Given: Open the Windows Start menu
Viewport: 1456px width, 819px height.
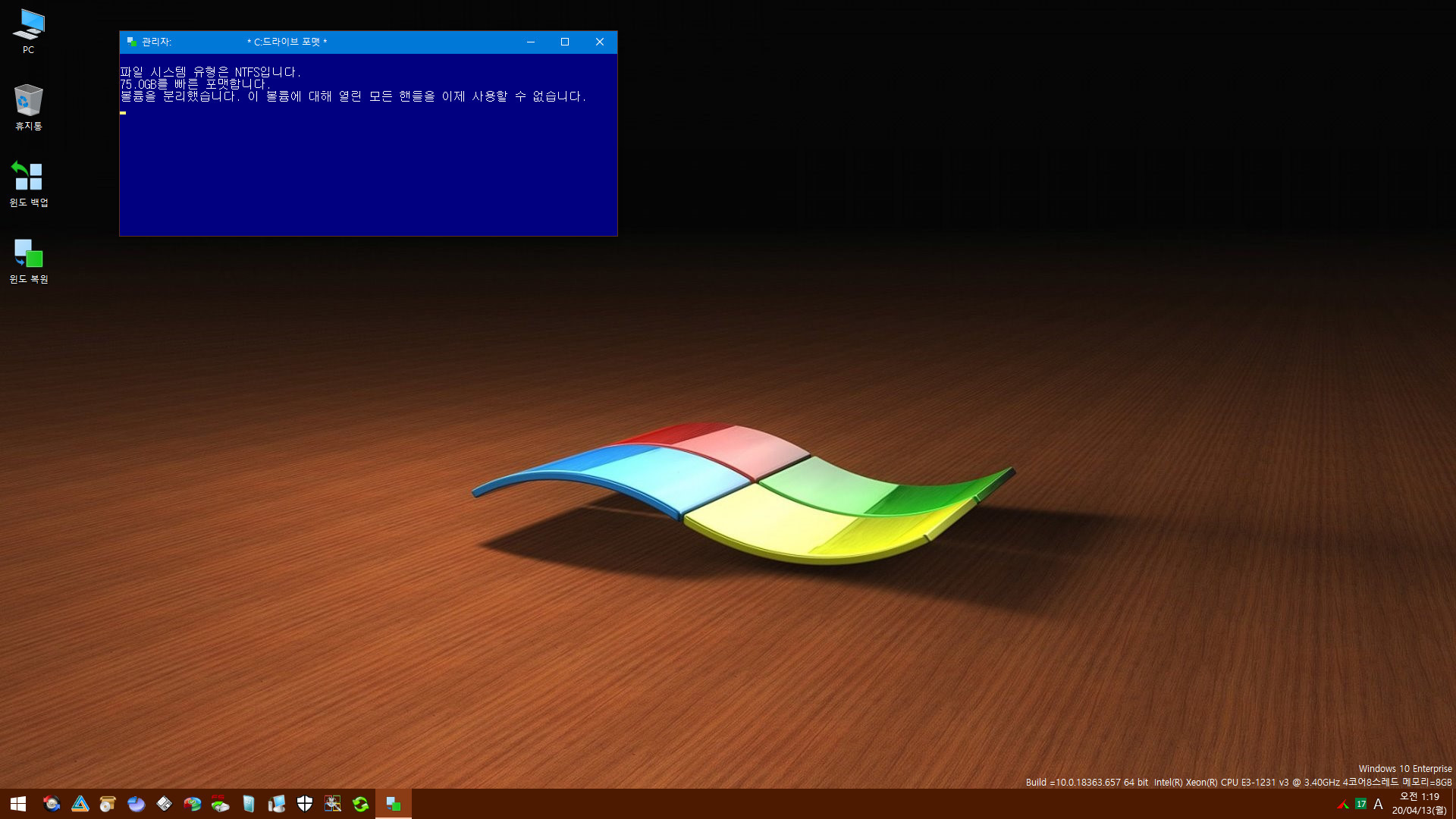Looking at the screenshot, I should pos(18,804).
